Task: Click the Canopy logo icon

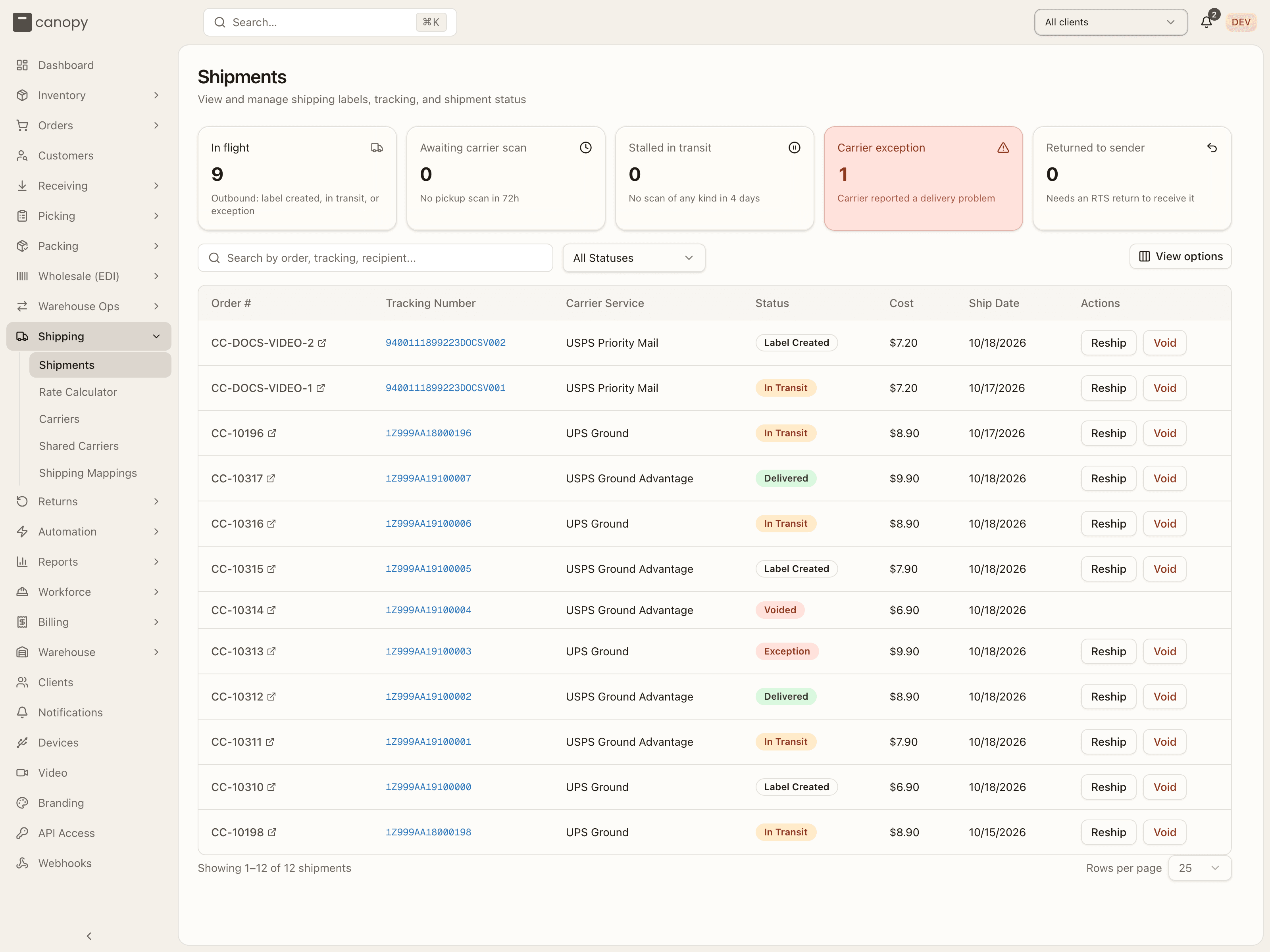Action: tap(22, 22)
